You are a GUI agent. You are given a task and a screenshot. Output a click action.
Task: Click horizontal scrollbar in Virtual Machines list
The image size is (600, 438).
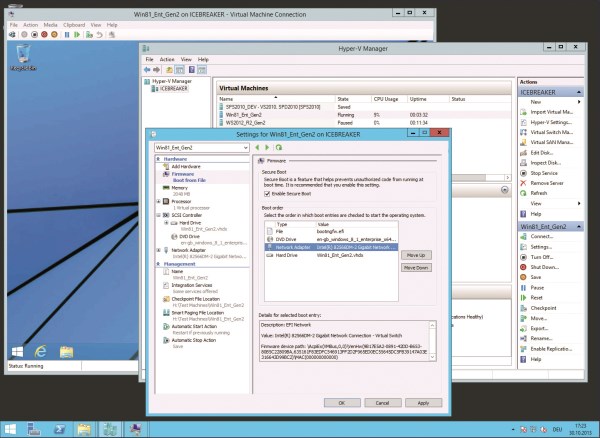pyautogui.click(x=469, y=178)
